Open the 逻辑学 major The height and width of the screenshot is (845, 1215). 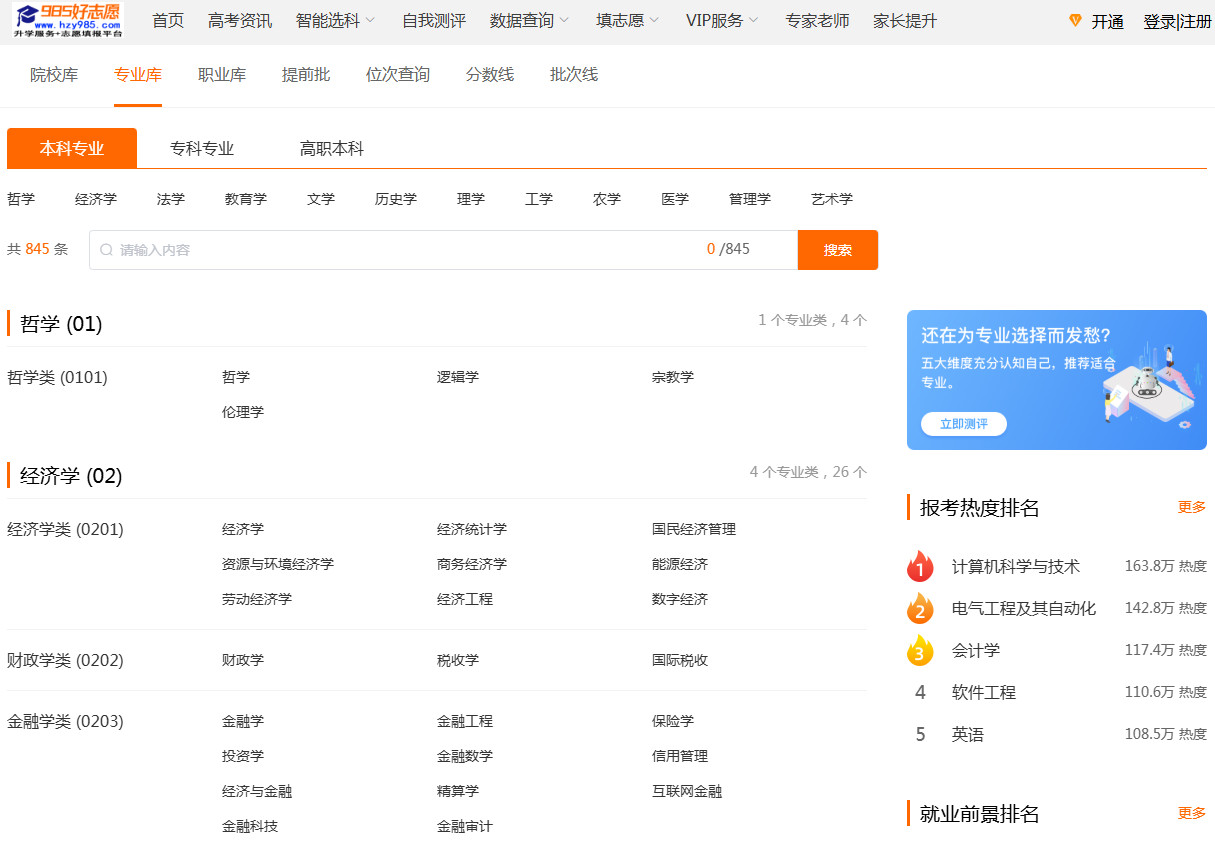458,377
